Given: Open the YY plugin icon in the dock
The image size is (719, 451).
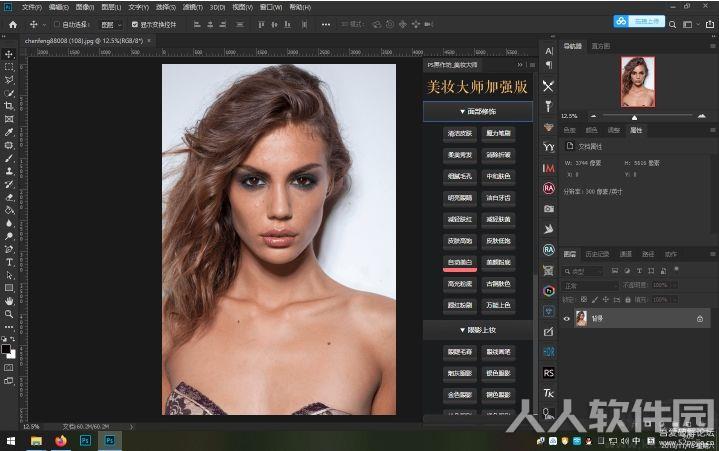Looking at the screenshot, I should click(x=548, y=147).
